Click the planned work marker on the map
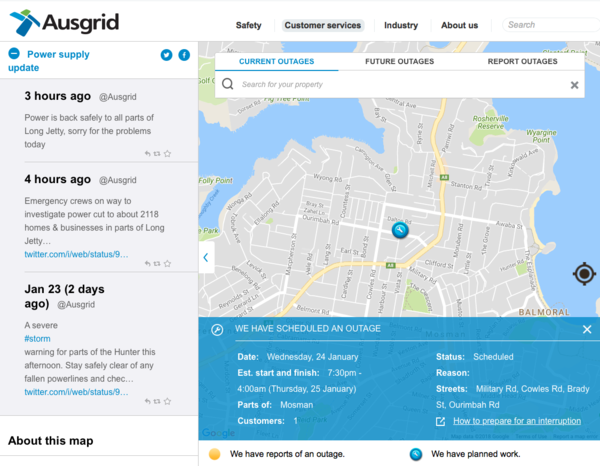Image resolution: width=600 pixels, height=466 pixels. click(400, 230)
